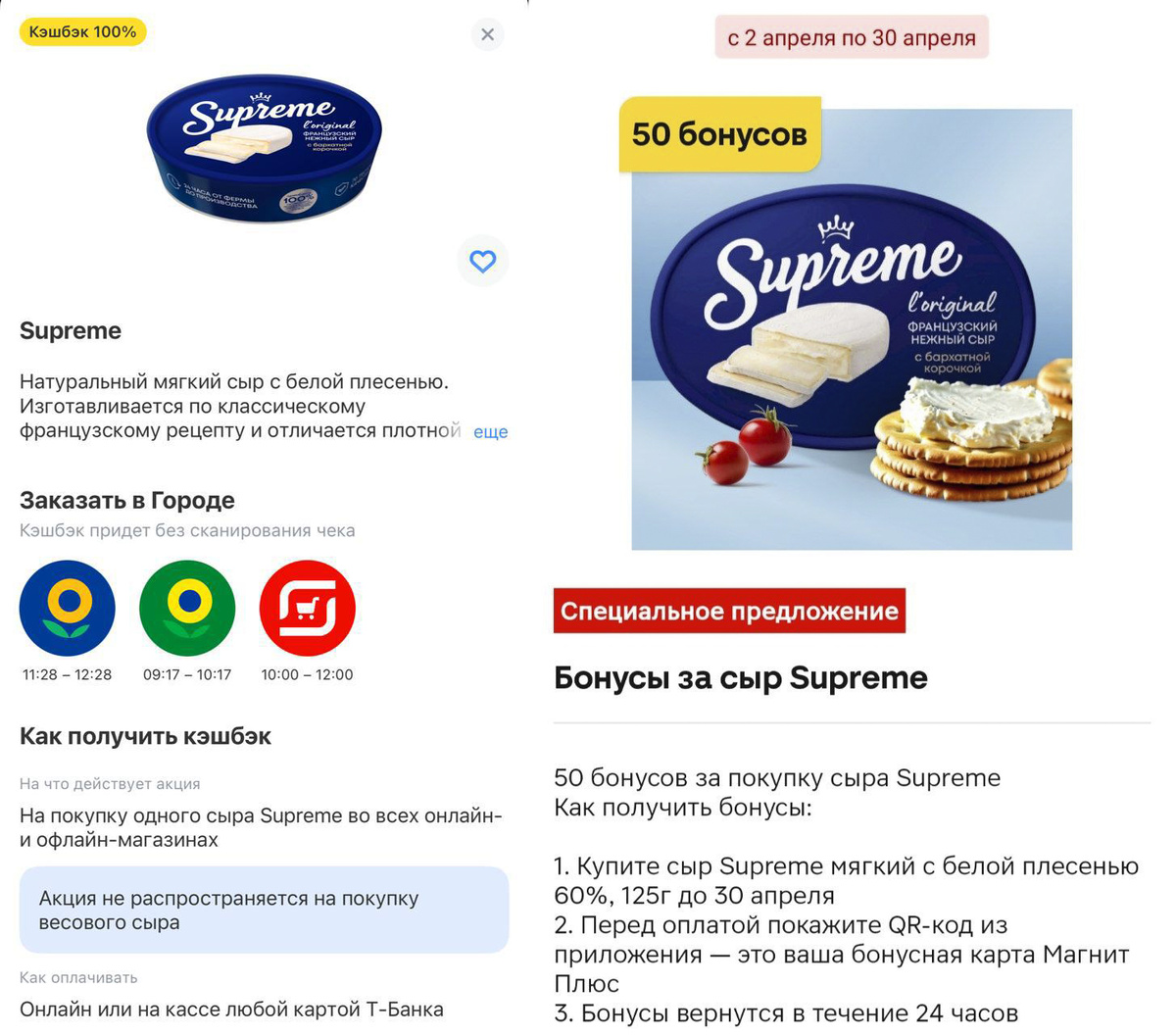Image resolution: width=1176 pixels, height=1035 pixels.
Task: Tap the 'с 2 апреля по 30 апреля' date badge
Action: click(852, 37)
